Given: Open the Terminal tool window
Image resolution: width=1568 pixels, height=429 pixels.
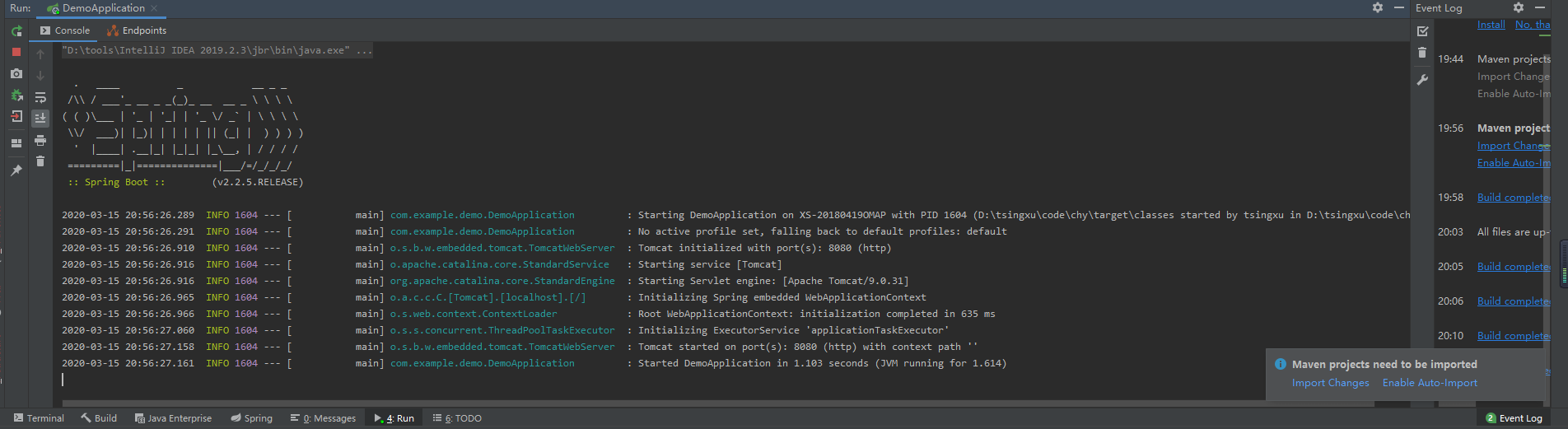Looking at the screenshot, I should [38, 418].
